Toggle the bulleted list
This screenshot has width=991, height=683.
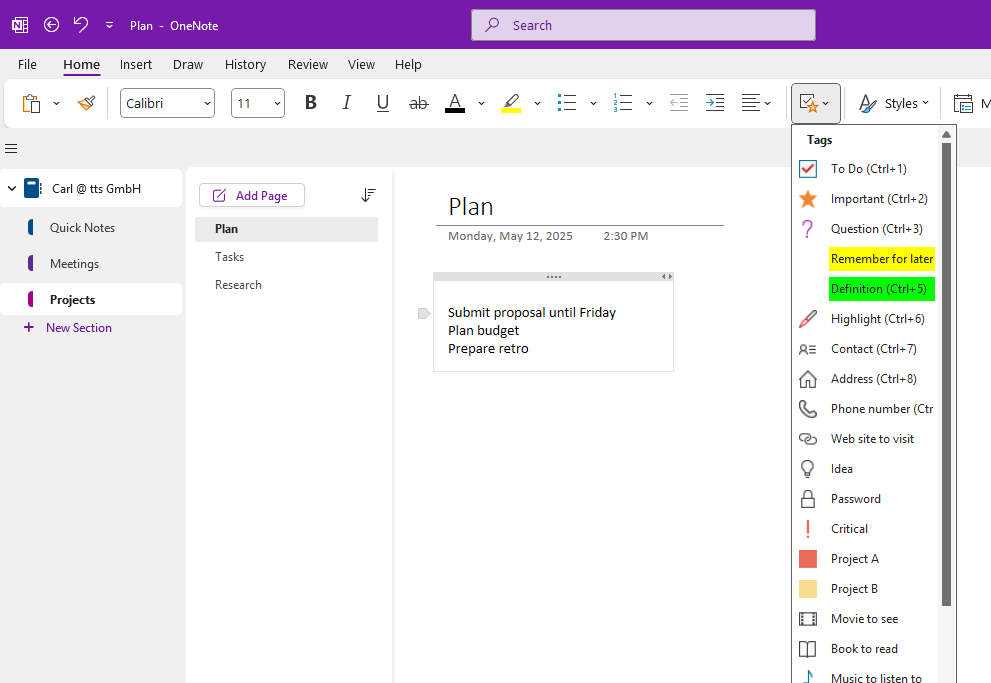click(x=567, y=102)
